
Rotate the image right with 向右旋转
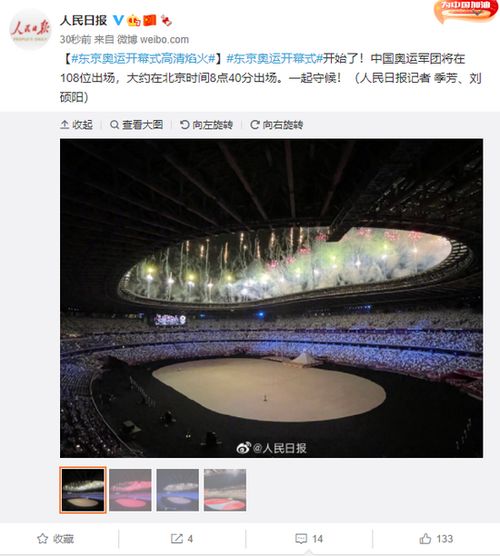tap(277, 125)
